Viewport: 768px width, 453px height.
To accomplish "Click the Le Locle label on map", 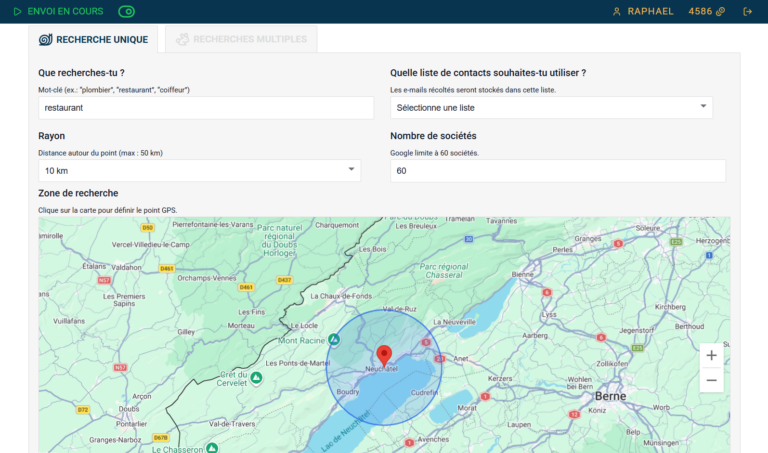I will click(304, 325).
